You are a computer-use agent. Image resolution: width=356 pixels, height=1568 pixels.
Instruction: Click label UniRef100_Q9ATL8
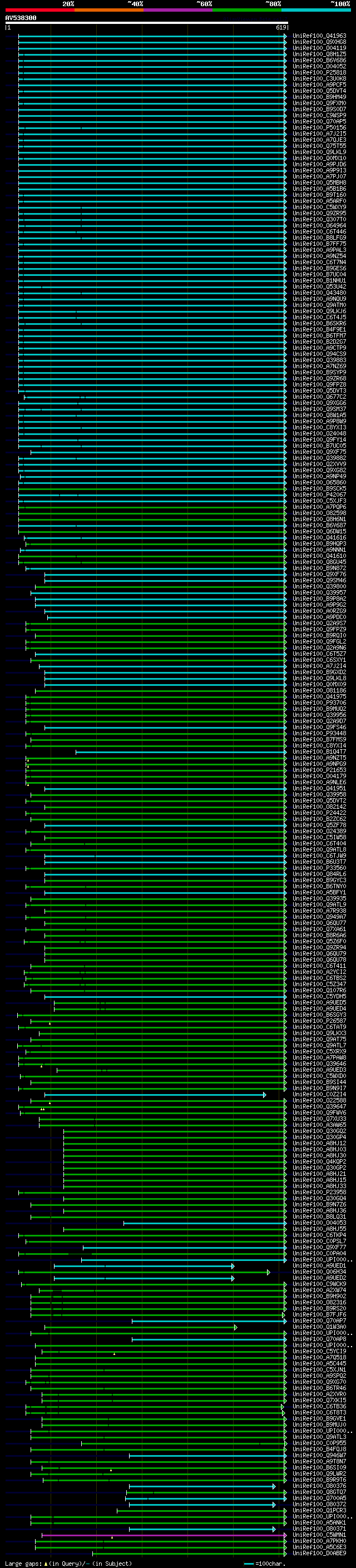coord(319,850)
